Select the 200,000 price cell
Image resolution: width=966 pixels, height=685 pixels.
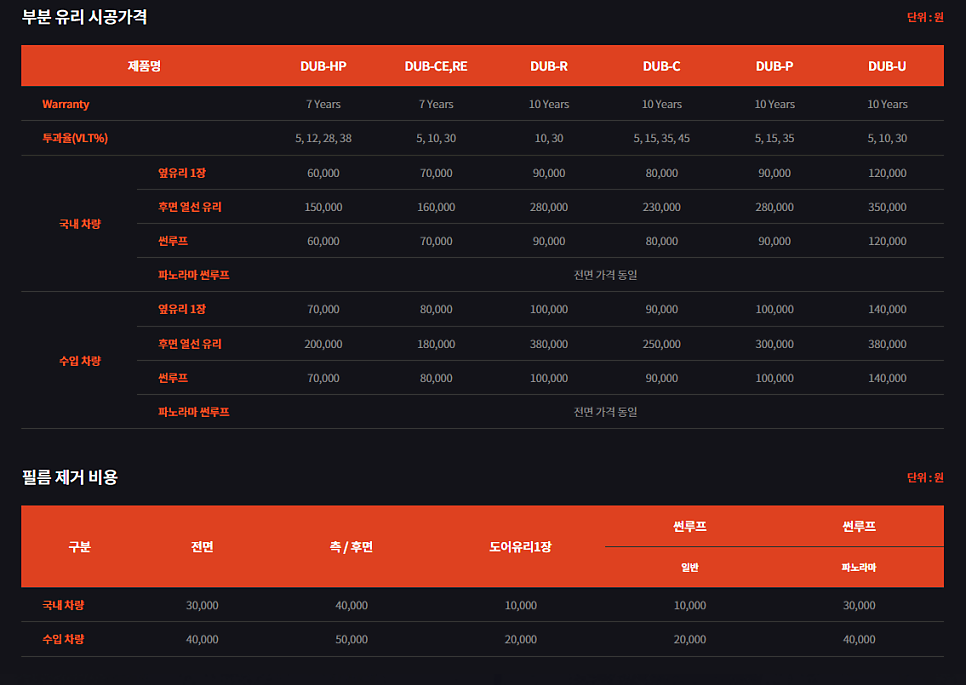[323, 344]
